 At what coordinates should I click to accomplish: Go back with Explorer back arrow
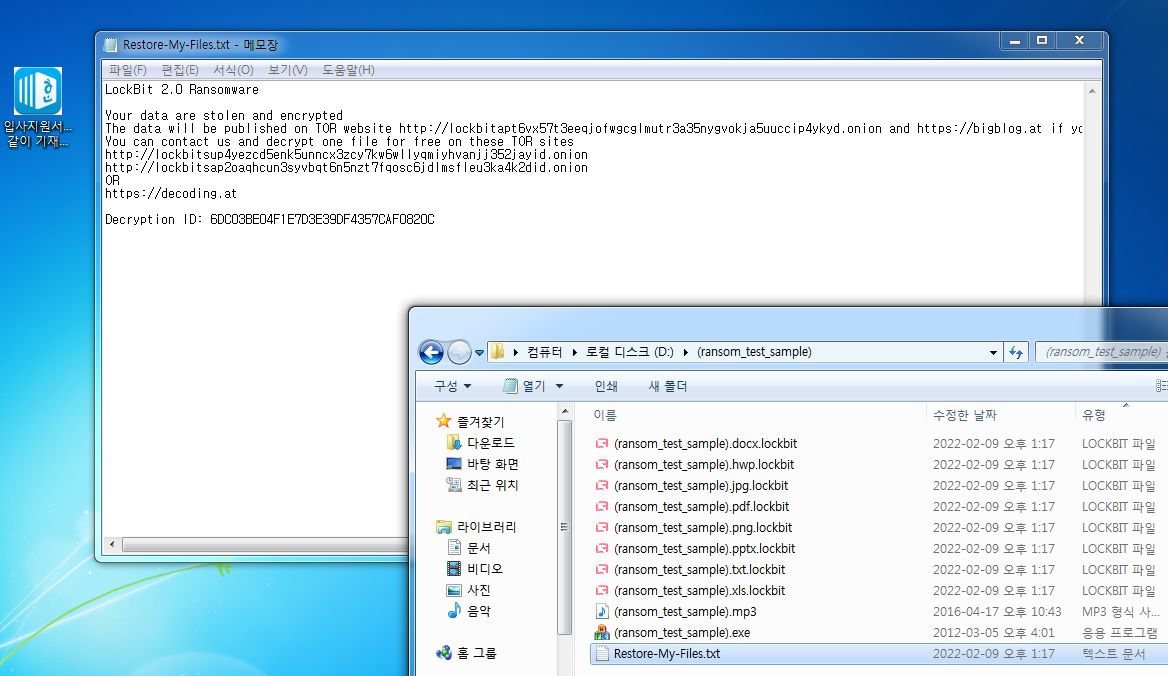[431, 352]
